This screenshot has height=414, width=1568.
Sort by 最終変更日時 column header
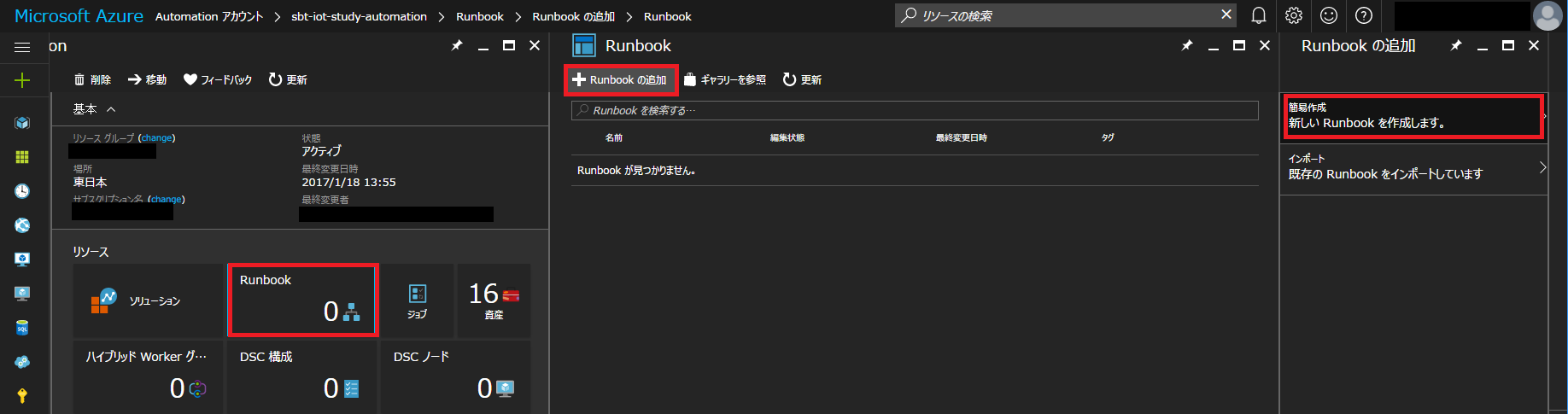pyautogui.click(x=962, y=137)
